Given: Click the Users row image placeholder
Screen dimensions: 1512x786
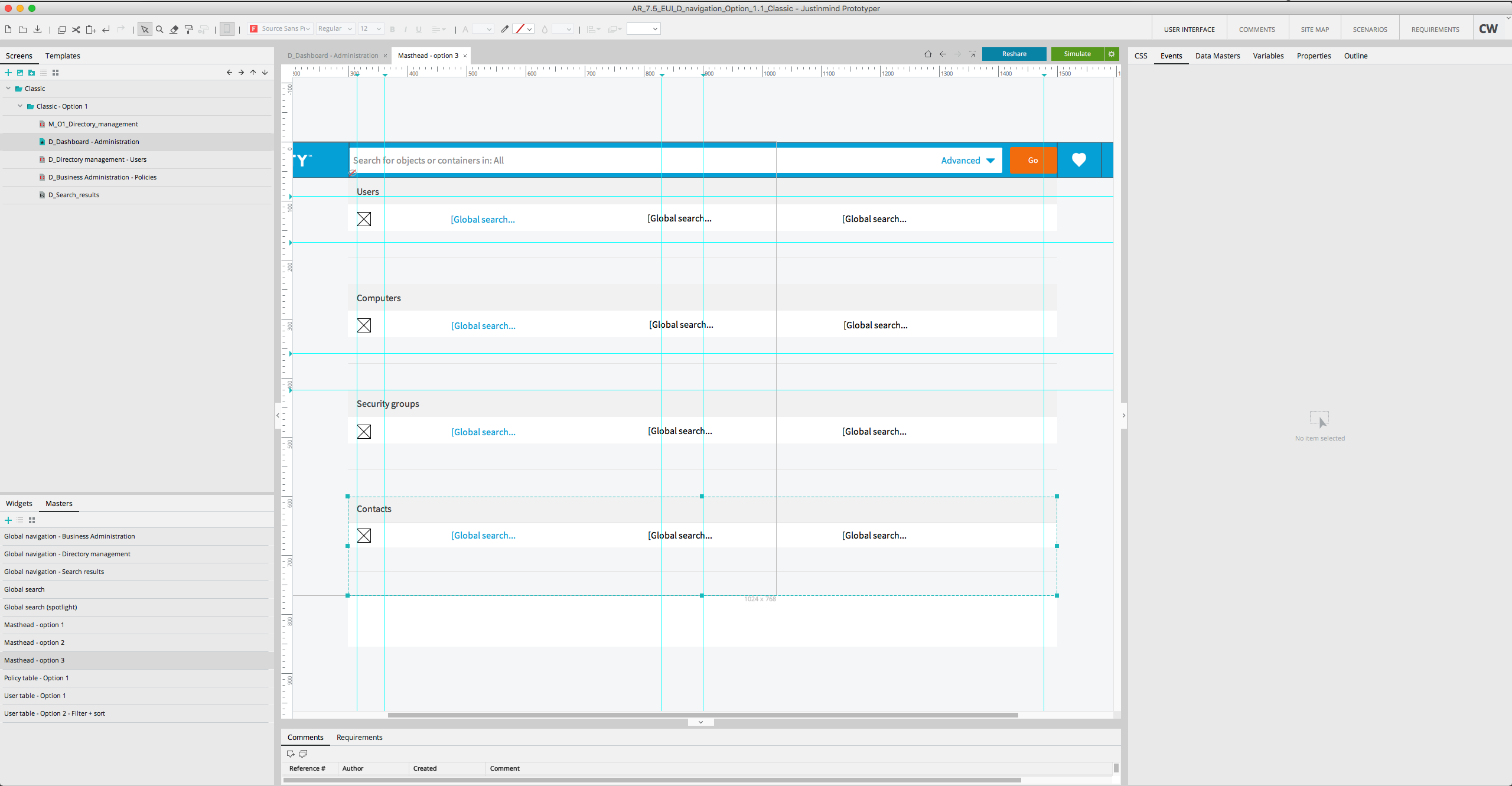Looking at the screenshot, I should [x=364, y=219].
